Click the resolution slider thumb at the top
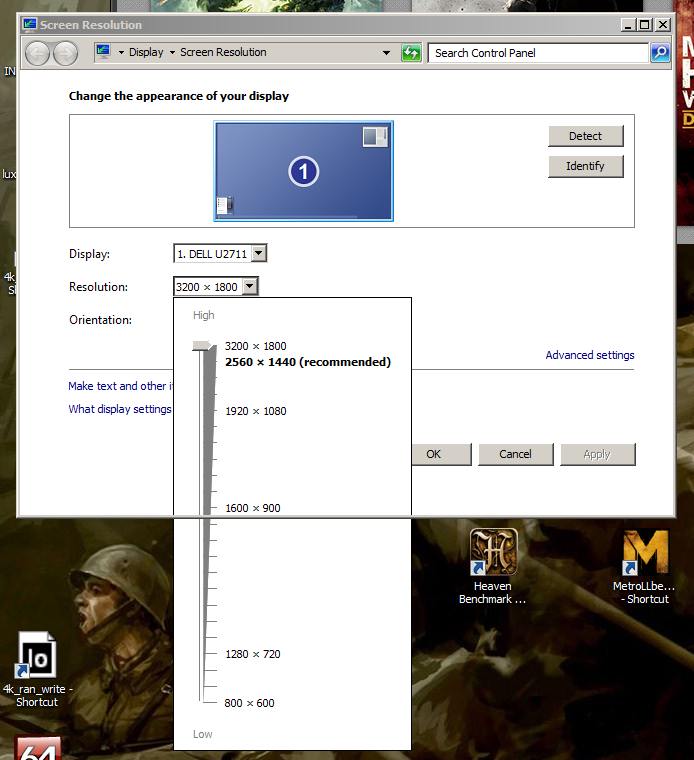694x760 pixels. tap(202, 346)
